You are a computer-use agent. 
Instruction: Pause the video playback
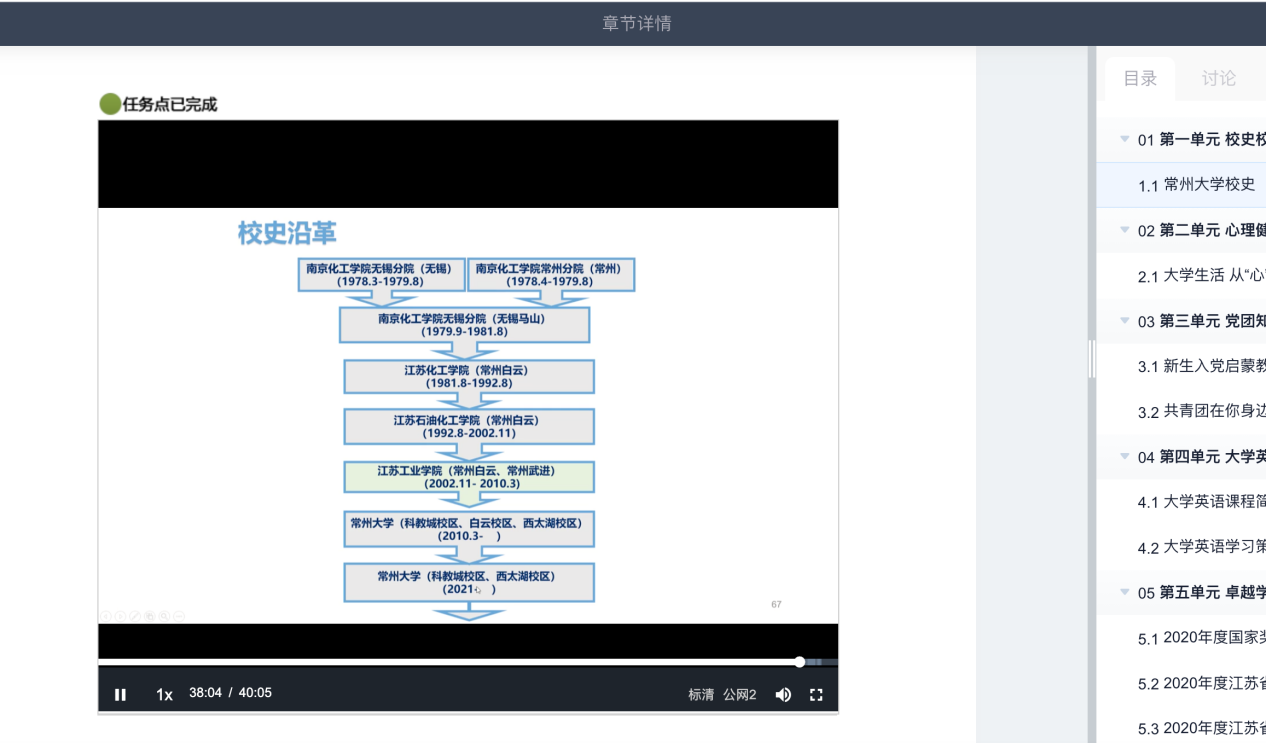(x=120, y=694)
